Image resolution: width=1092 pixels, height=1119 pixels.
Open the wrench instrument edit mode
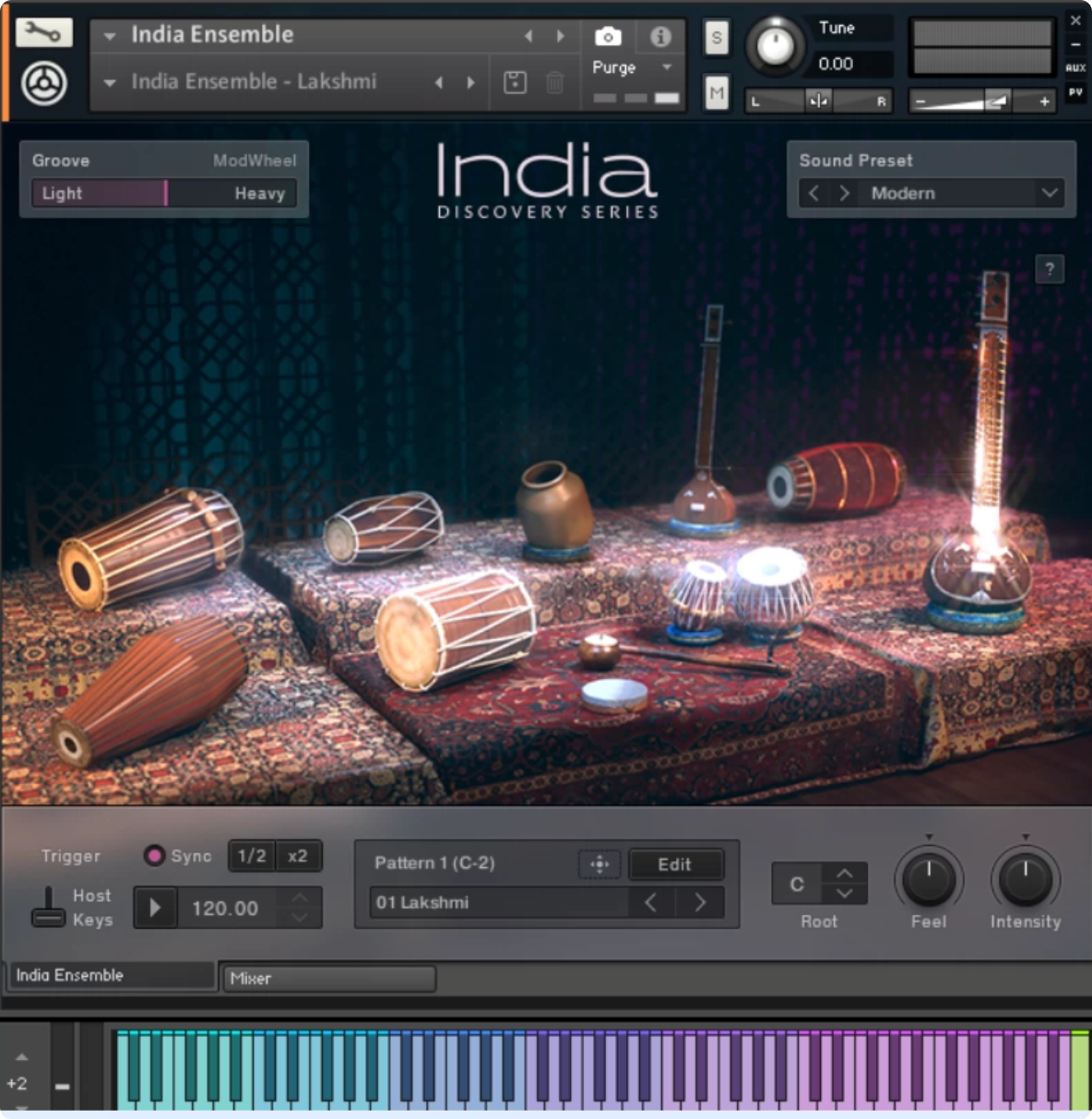pyautogui.click(x=43, y=32)
